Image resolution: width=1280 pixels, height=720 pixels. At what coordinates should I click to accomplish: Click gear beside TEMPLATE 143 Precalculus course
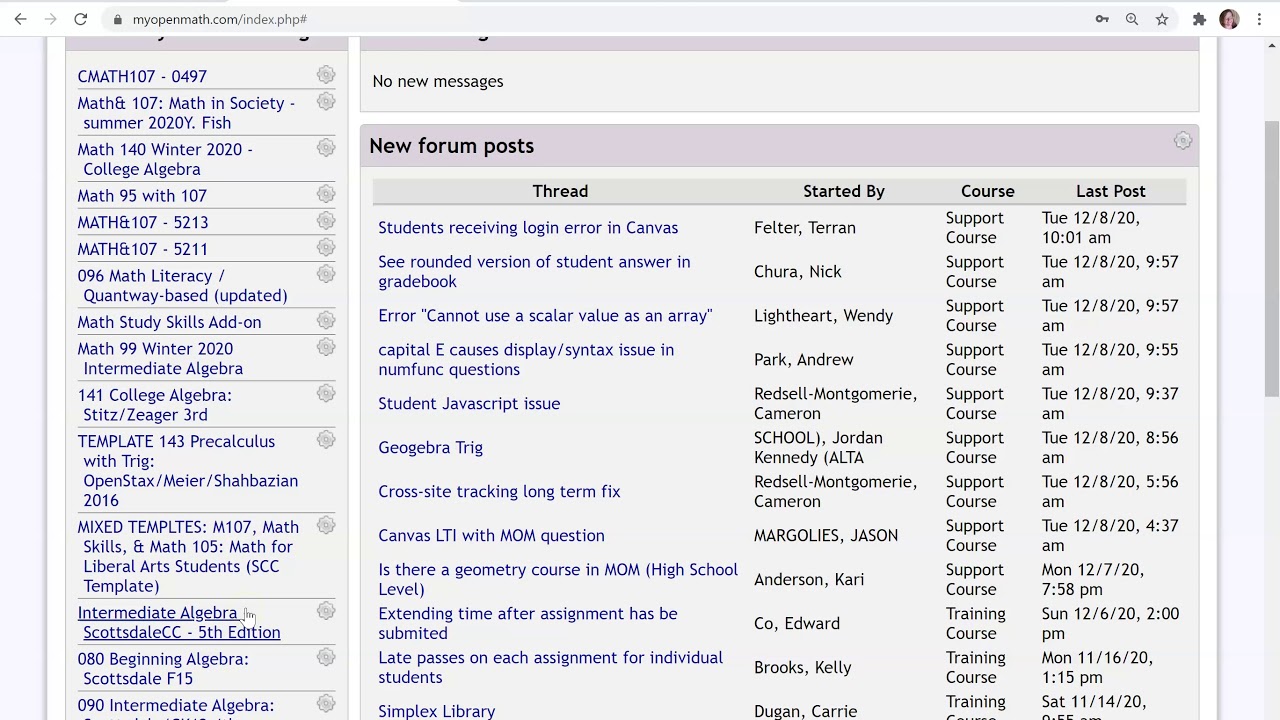point(326,440)
